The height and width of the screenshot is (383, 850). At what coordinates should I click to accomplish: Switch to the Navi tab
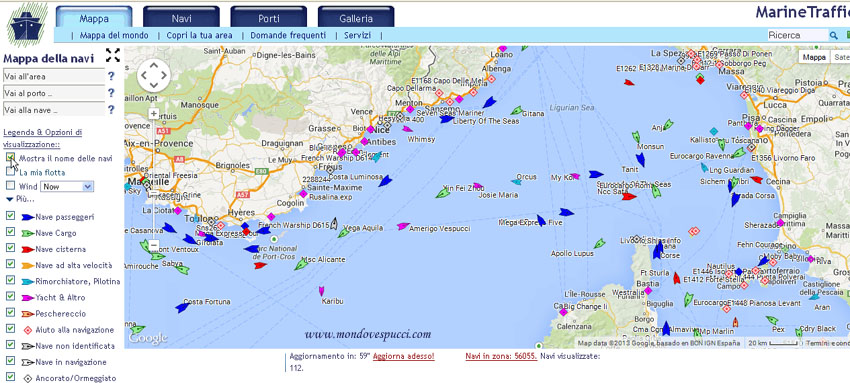click(182, 18)
